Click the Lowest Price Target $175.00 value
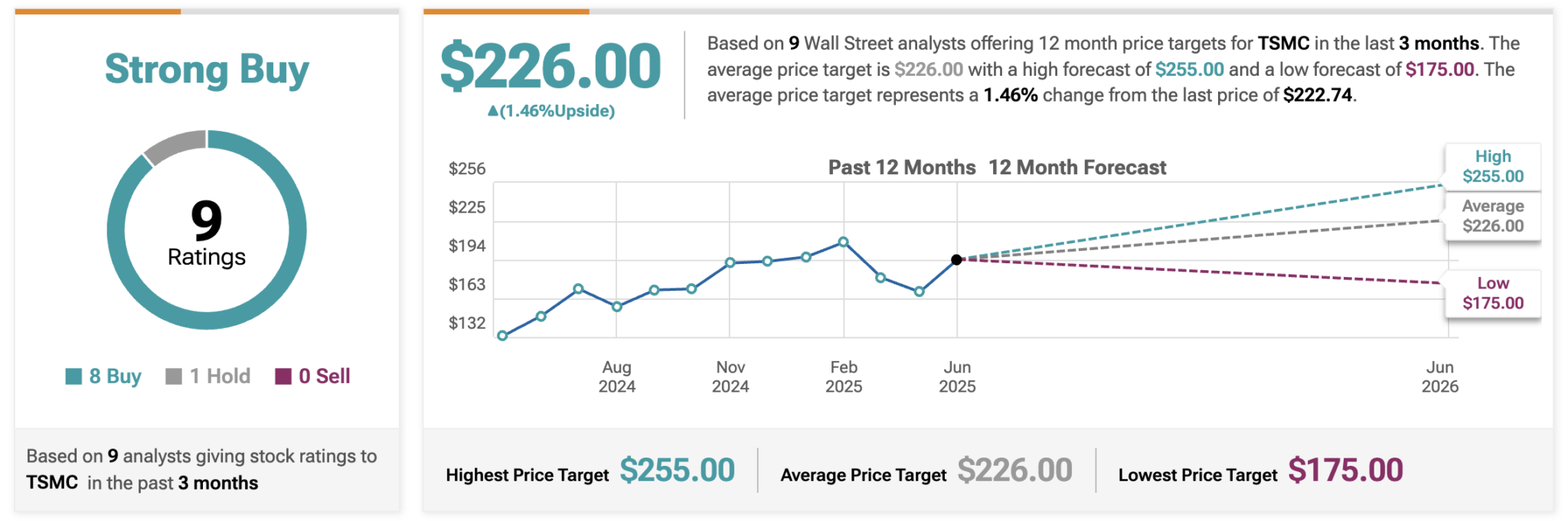Viewport: 1568px width, 521px height. click(1345, 471)
